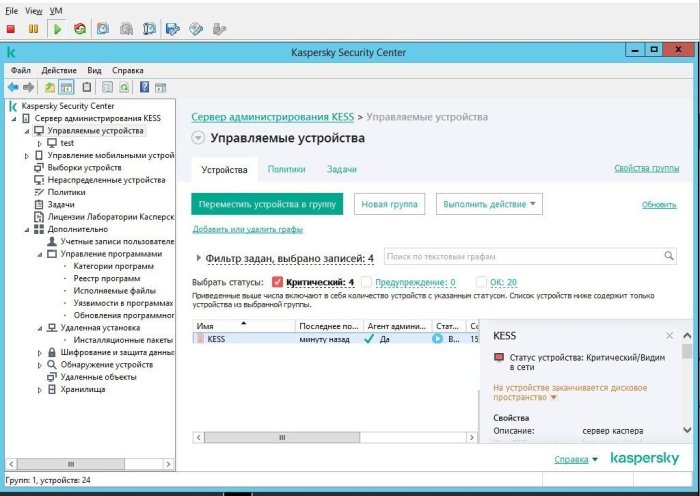The height and width of the screenshot is (496, 700).
Task: Select the Устройства tab
Action: [x=224, y=170]
